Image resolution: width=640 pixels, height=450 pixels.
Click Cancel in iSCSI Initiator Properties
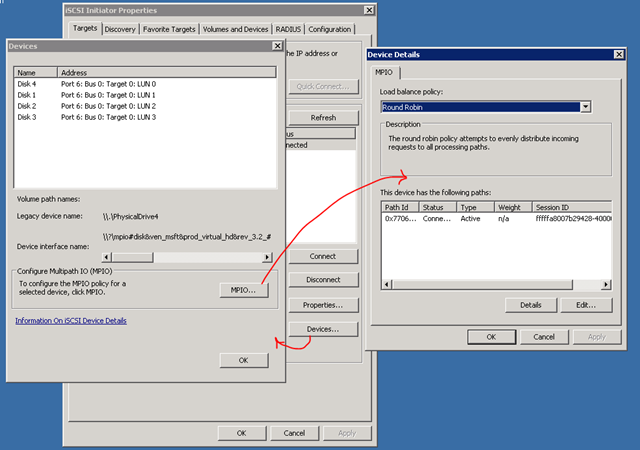[294, 433]
